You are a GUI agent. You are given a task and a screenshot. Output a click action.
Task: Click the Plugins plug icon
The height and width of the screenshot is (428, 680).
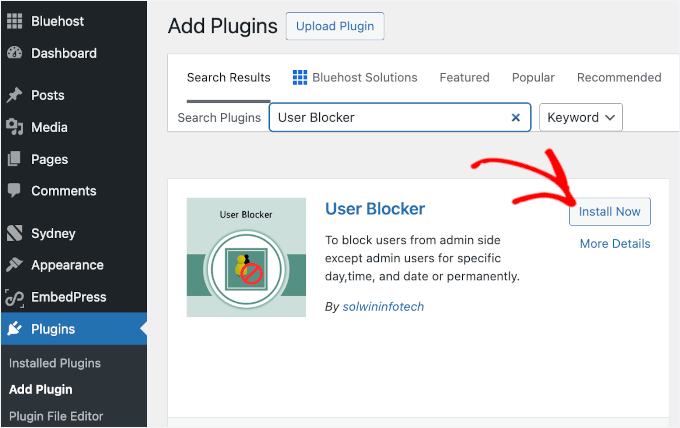[14, 329]
